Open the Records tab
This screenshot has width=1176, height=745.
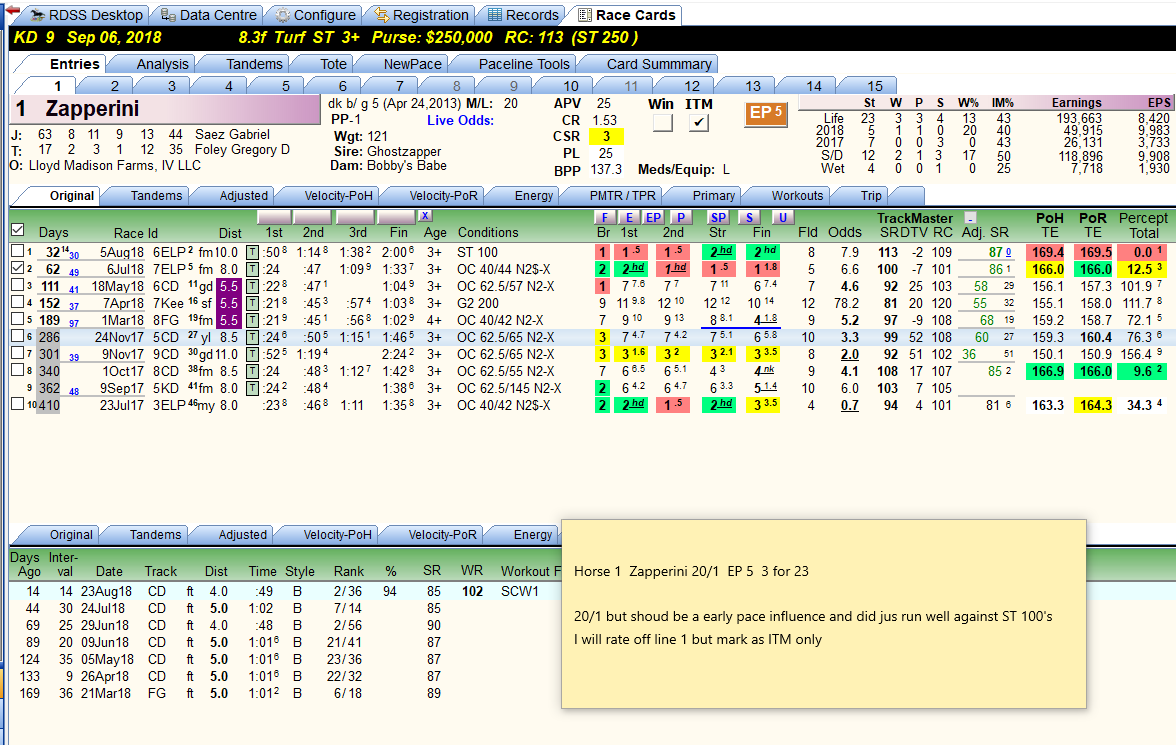tap(523, 15)
